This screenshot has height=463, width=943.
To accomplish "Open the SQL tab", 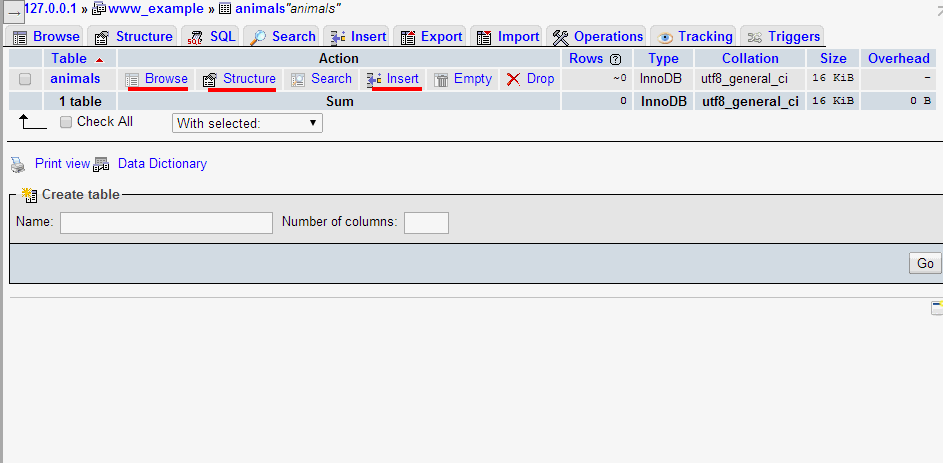I will pos(211,37).
